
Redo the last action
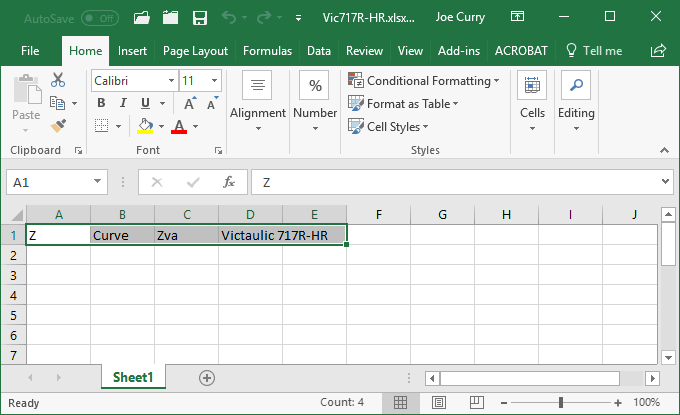264,17
